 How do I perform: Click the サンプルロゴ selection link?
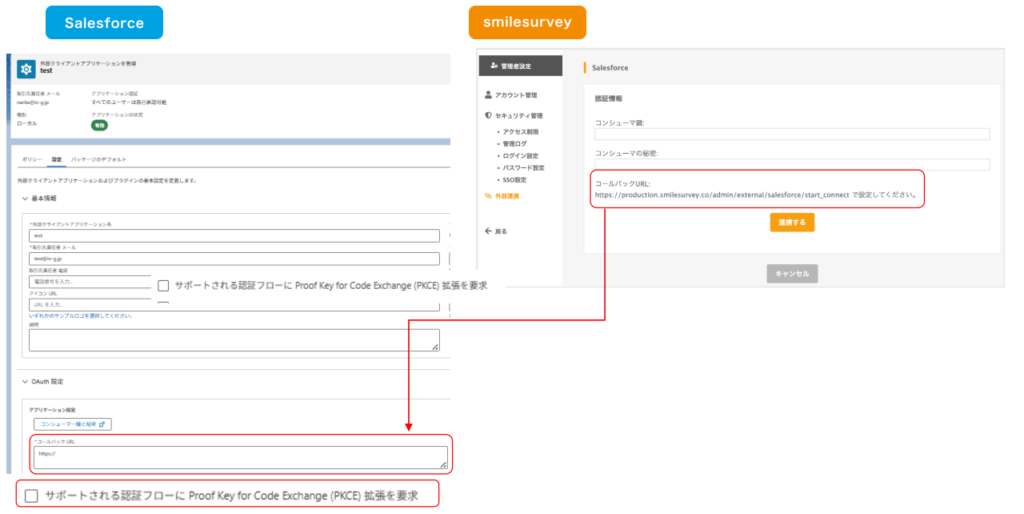[x=81, y=316]
